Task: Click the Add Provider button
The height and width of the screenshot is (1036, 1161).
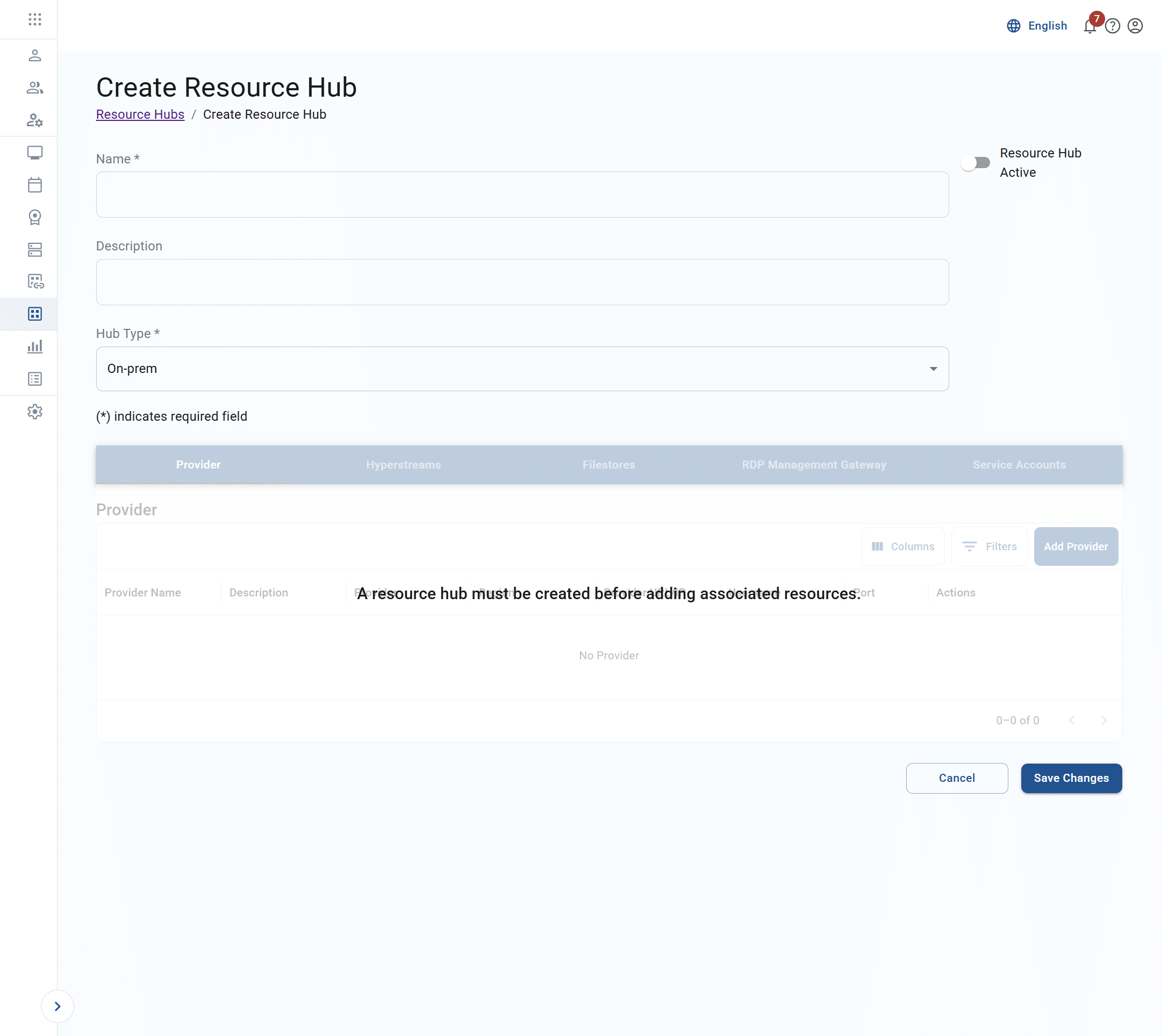Action: pyautogui.click(x=1076, y=546)
